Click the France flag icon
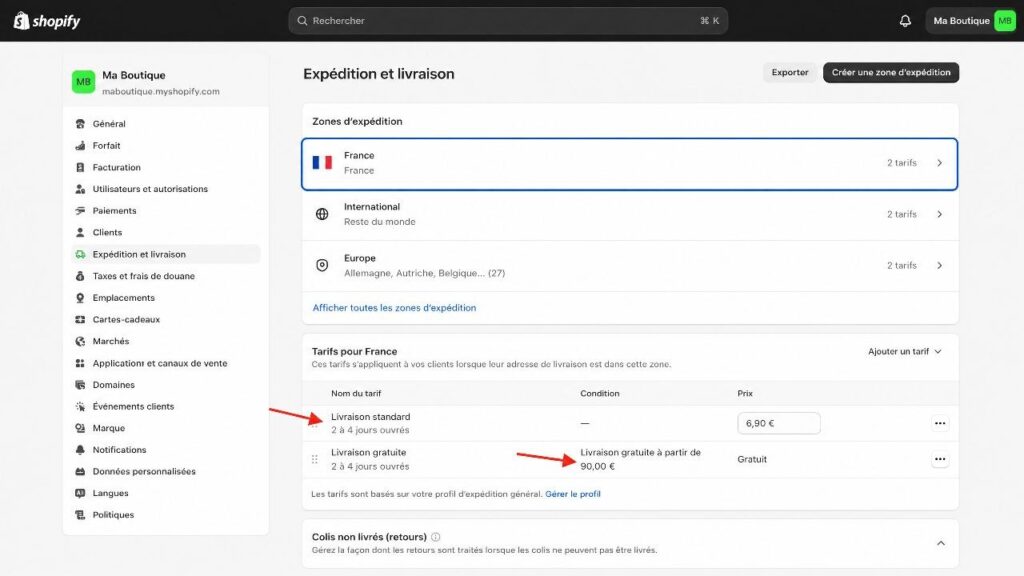 [x=322, y=163]
